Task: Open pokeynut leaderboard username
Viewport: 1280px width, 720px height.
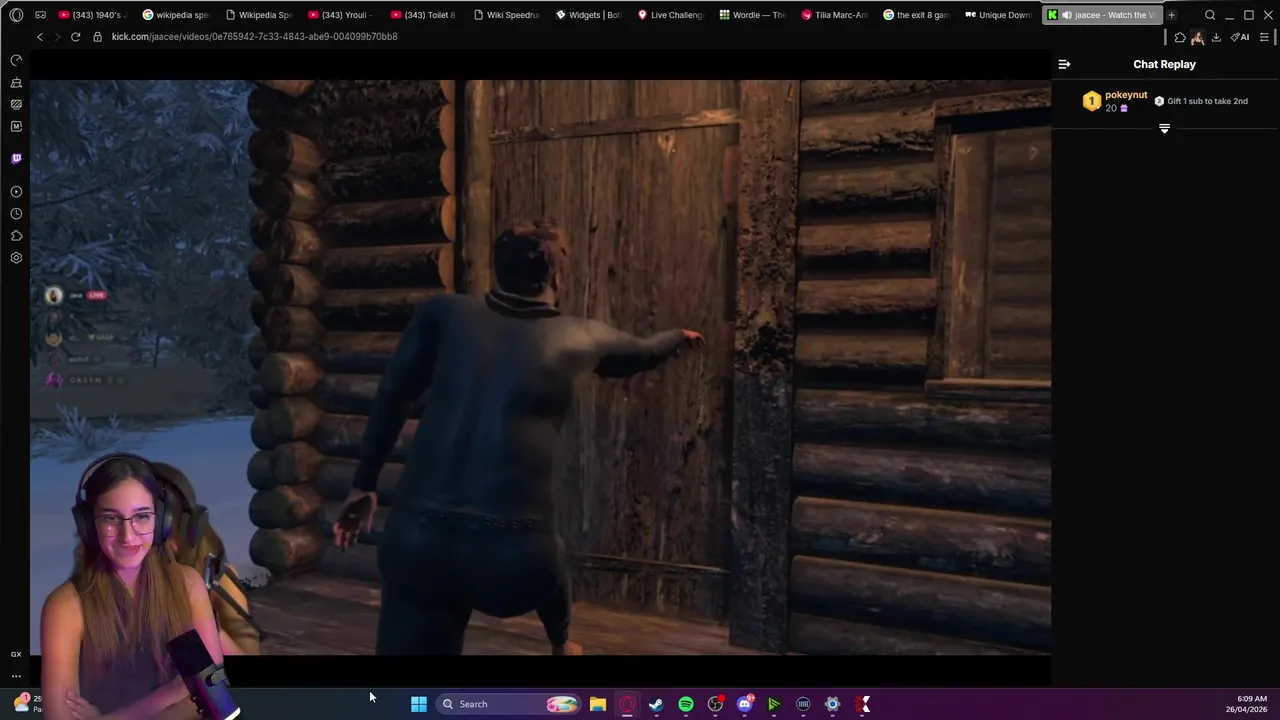Action: pos(1126,95)
